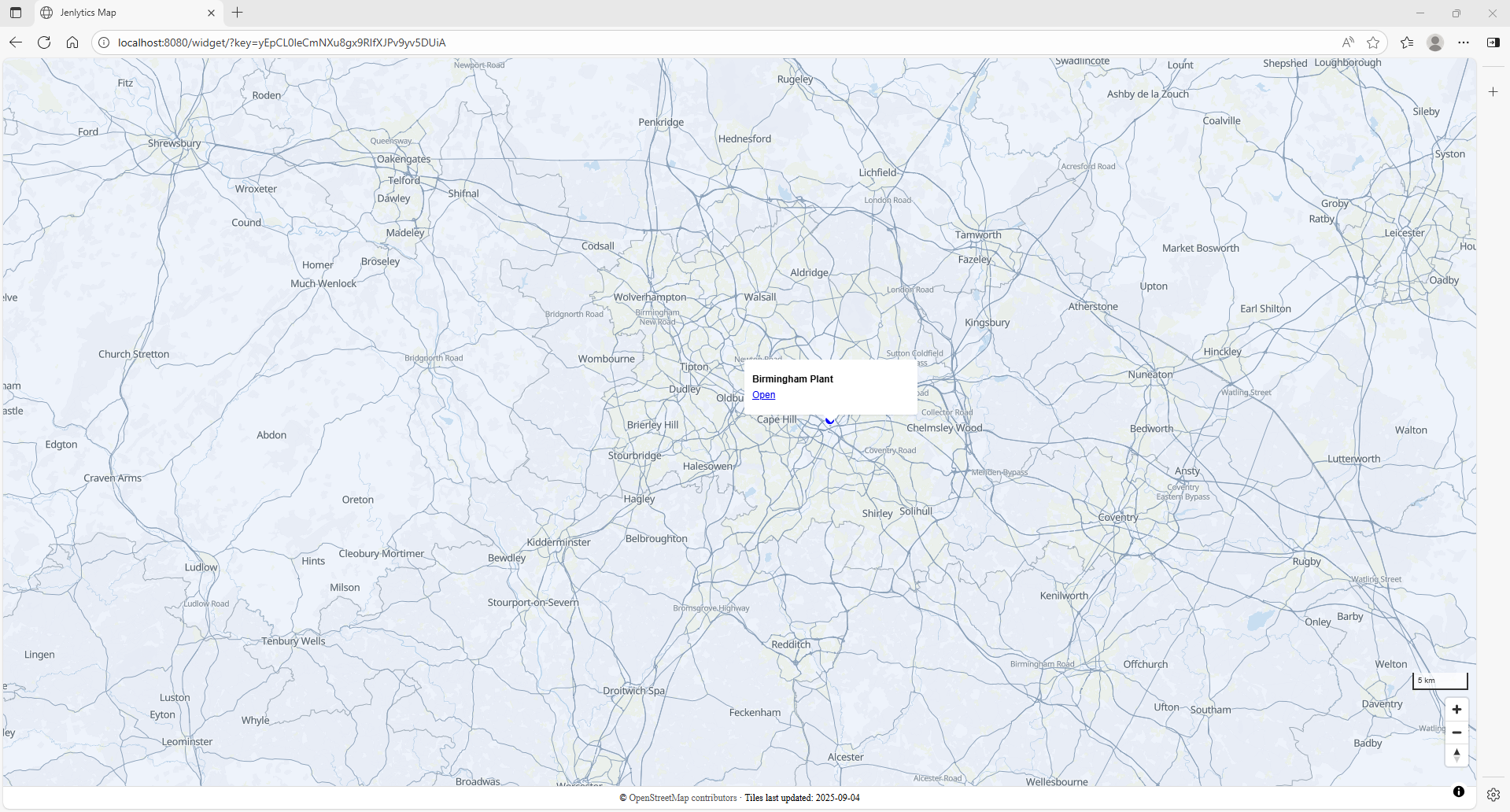The height and width of the screenshot is (812, 1510).
Task: Open a new browser tab
Action: pyautogui.click(x=238, y=13)
